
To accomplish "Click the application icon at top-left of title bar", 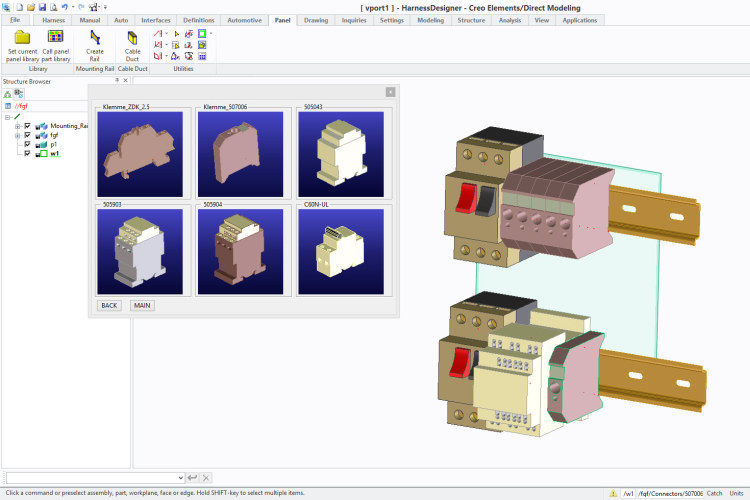I will click(6, 7).
